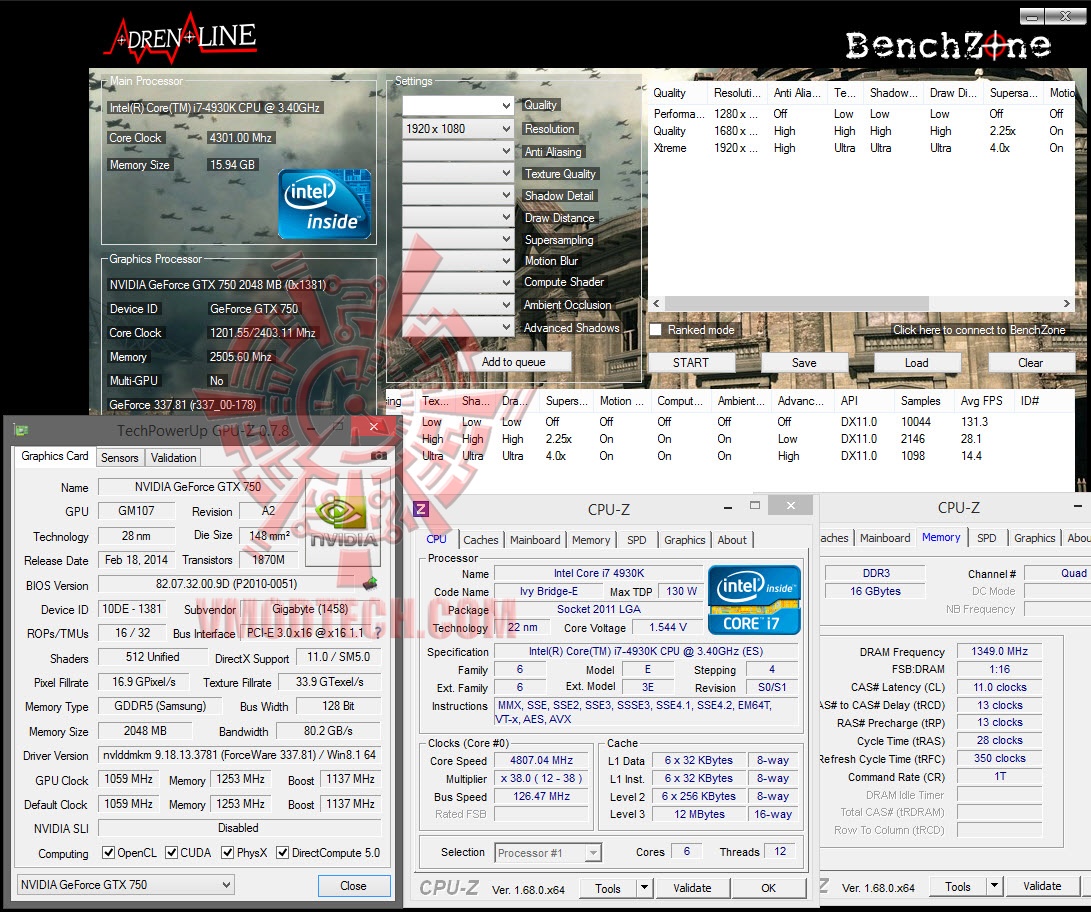Open Memory tab in front CPU-Z
Screen dimensions: 1091x912
[591, 540]
